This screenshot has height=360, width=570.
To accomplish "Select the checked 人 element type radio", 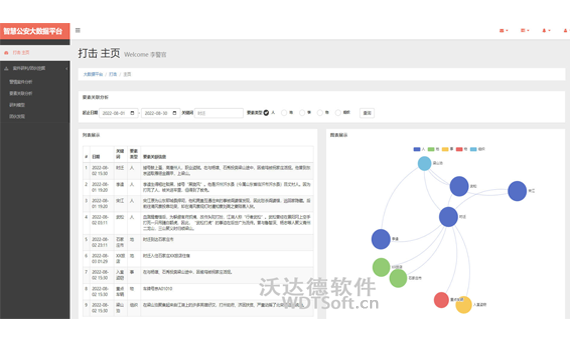I will tap(266, 113).
